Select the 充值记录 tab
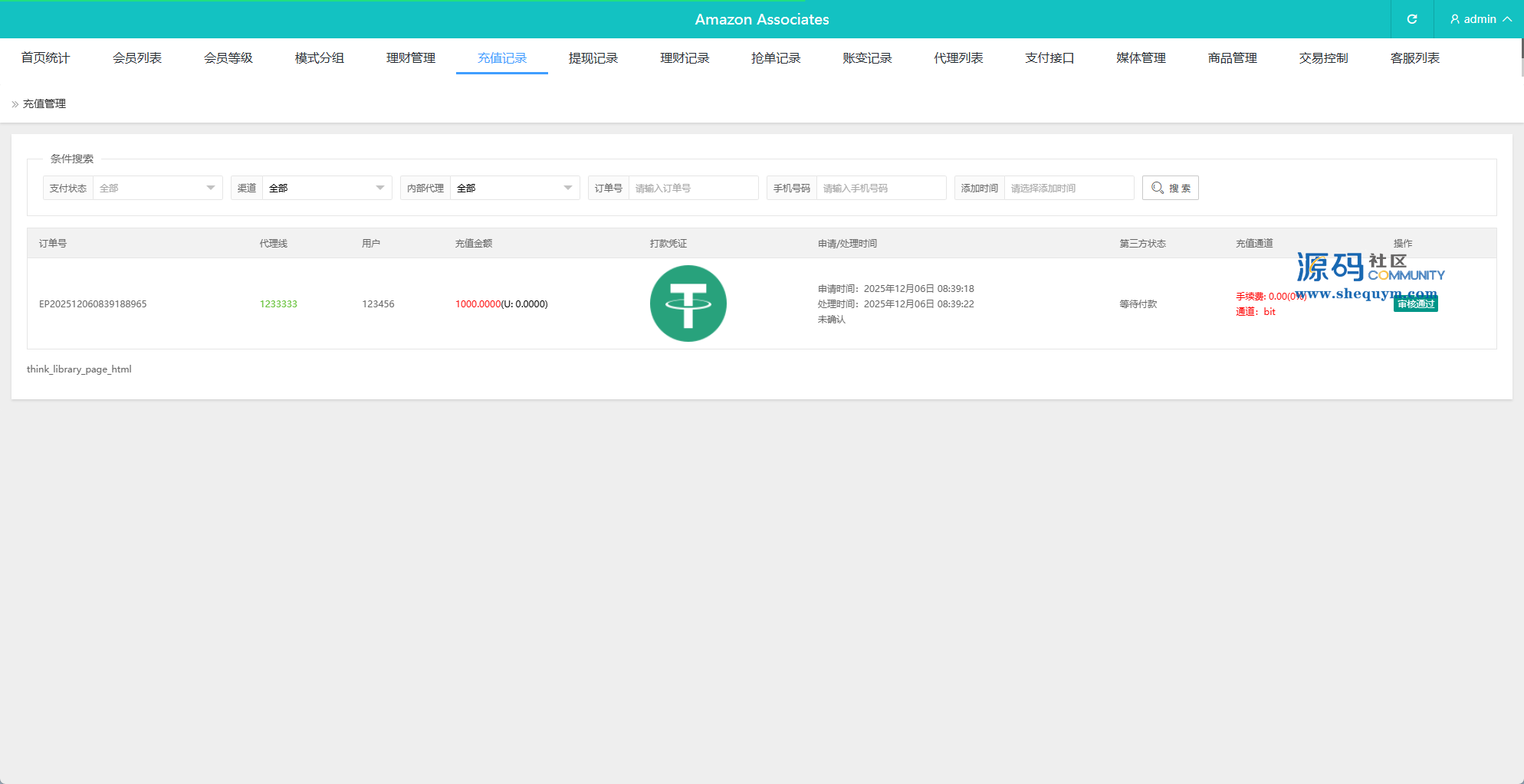The height and width of the screenshot is (784, 1524). 501,58
